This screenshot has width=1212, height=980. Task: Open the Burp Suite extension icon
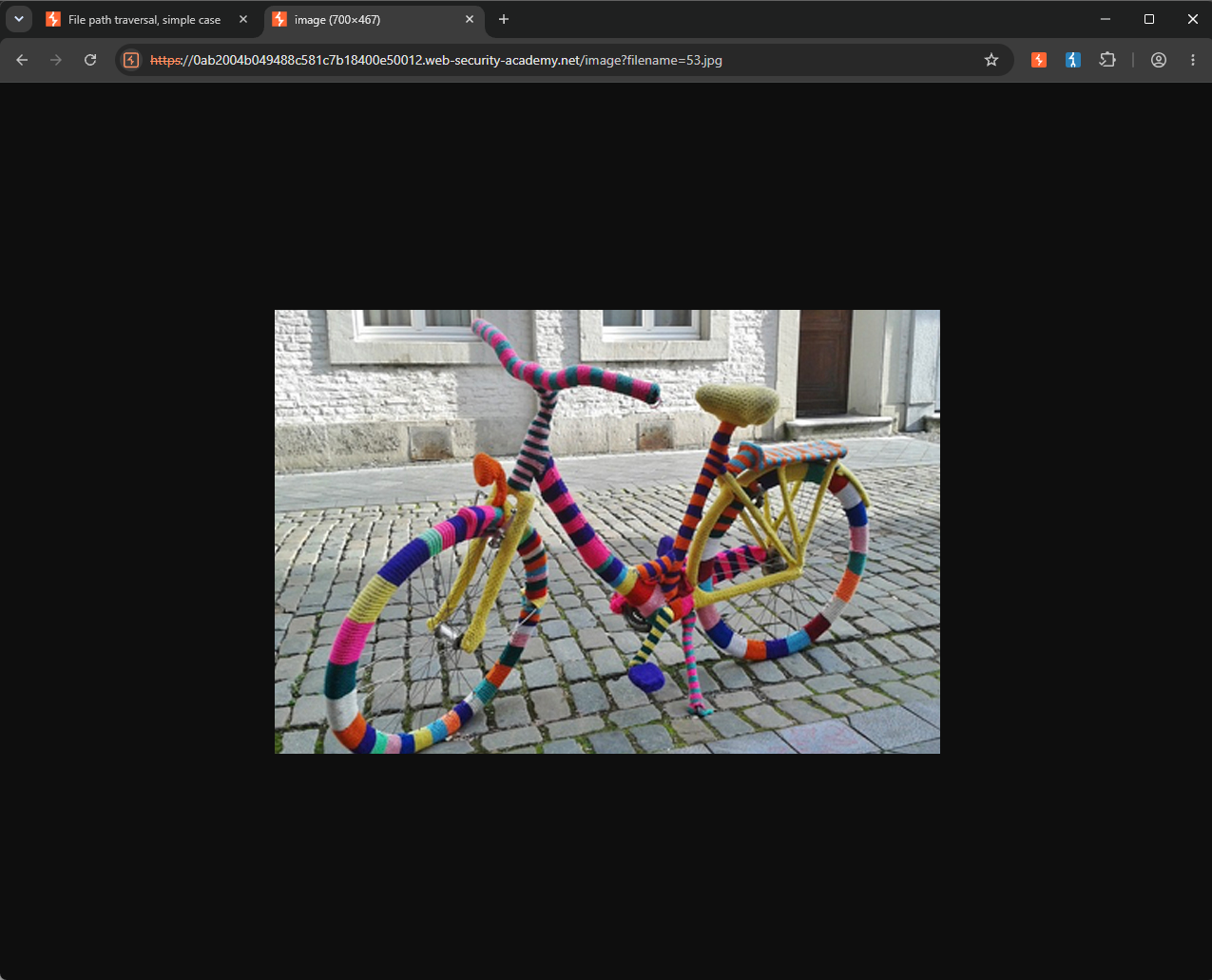coord(1039,60)
